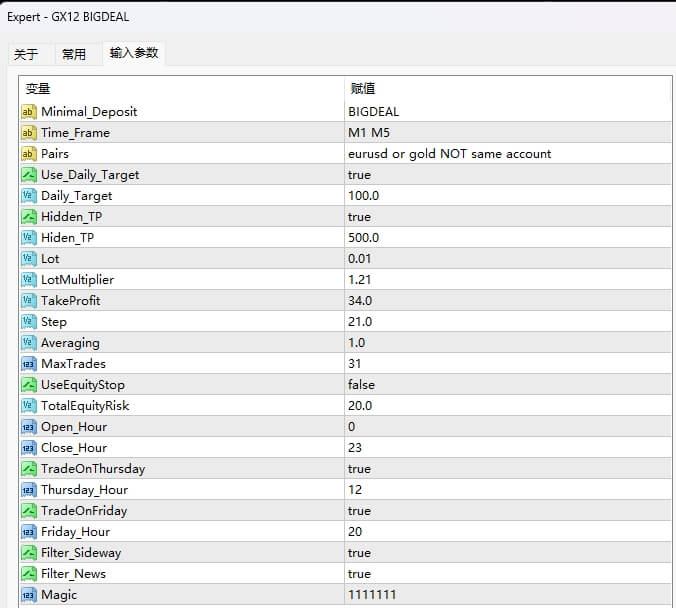Viewport: 676px width, 608px height.
Task: Click the Averaging value 1.0
Action: [357, 343]
